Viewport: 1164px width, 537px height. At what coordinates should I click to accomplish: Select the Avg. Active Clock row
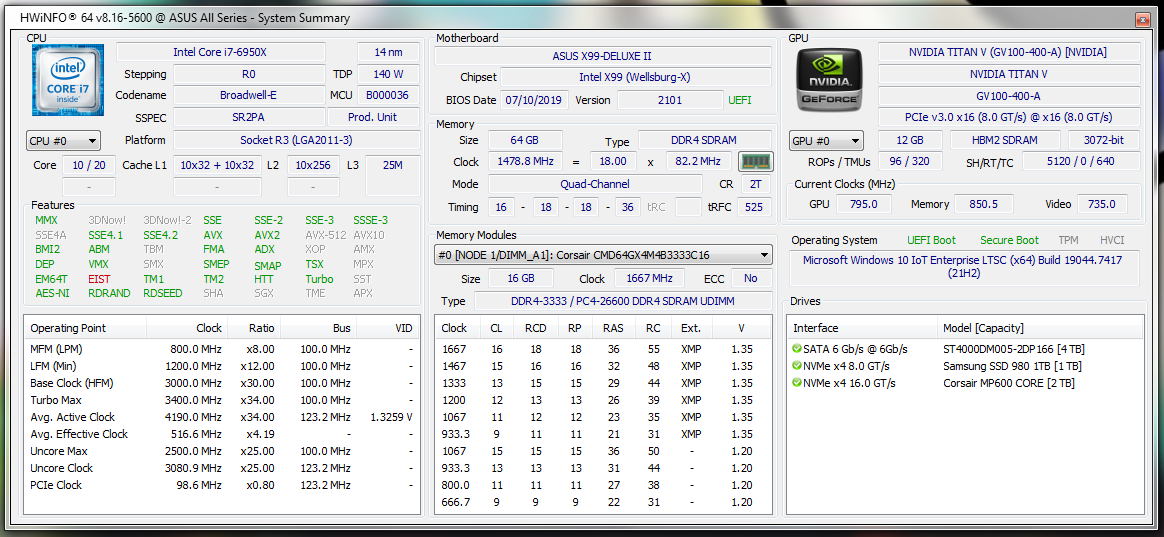click(222, 417)
